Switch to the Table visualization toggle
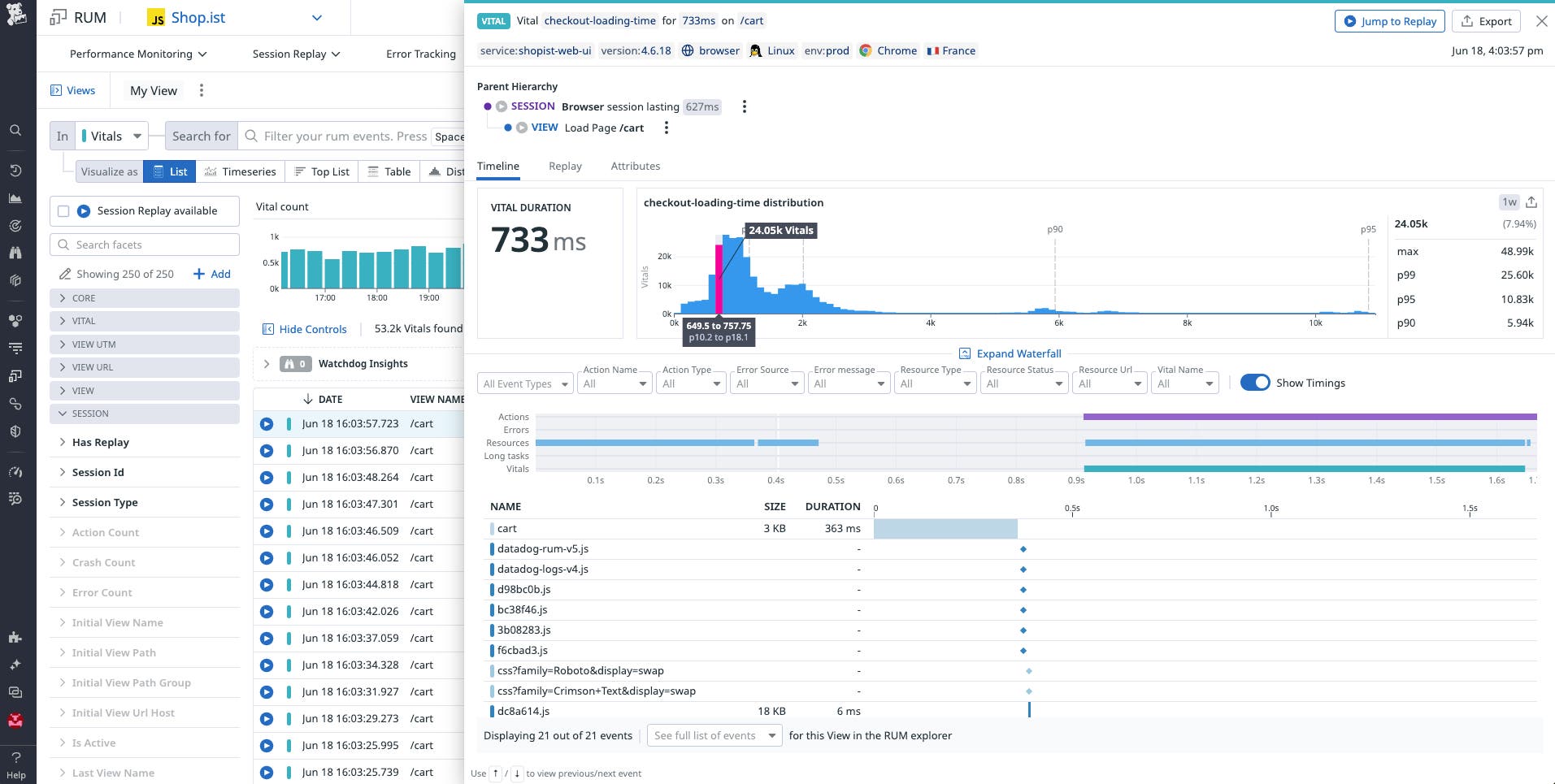This screenshot has width=1555, height=784. (389, 171)
